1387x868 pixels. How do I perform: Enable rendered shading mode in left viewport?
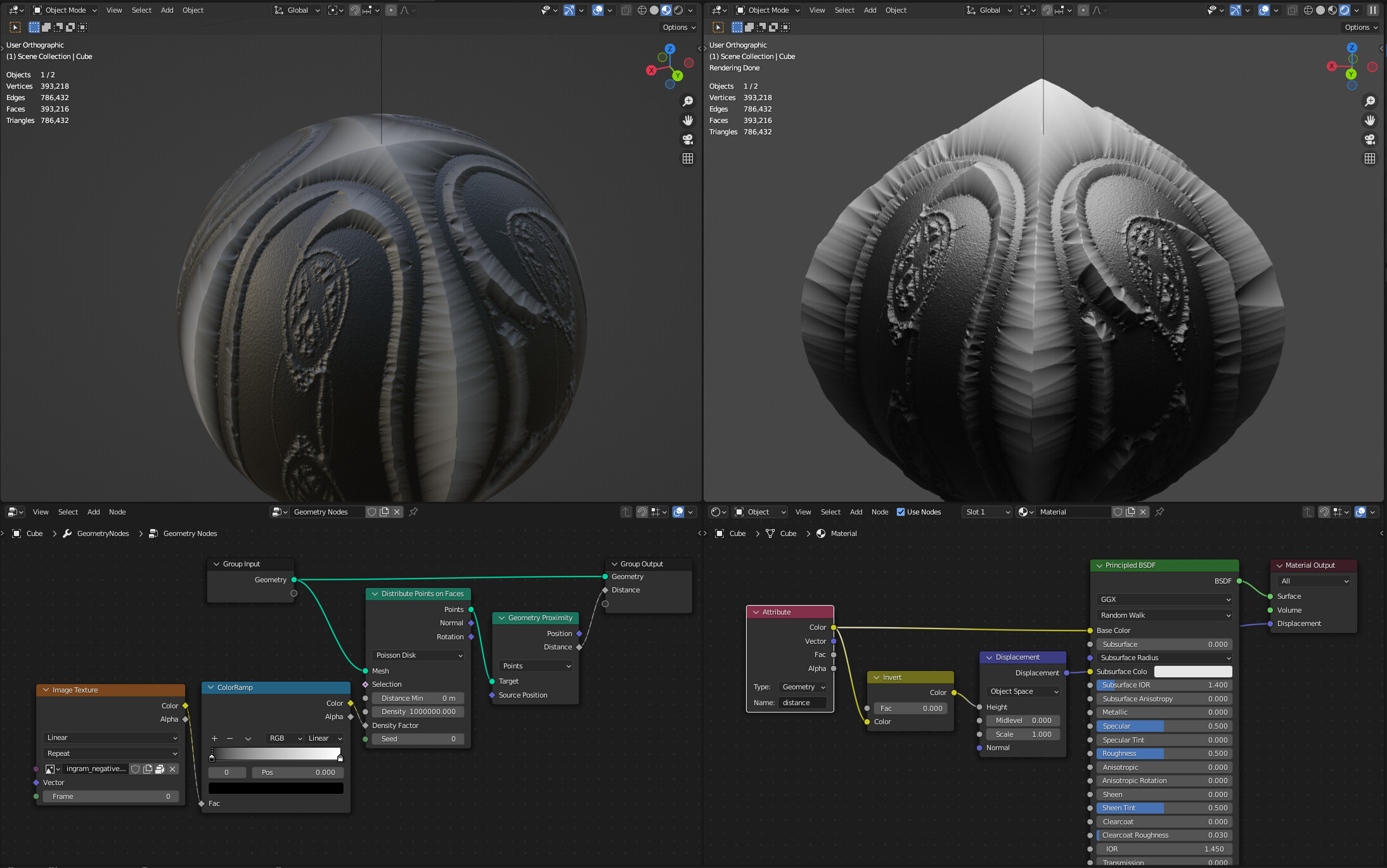point(678,10)
